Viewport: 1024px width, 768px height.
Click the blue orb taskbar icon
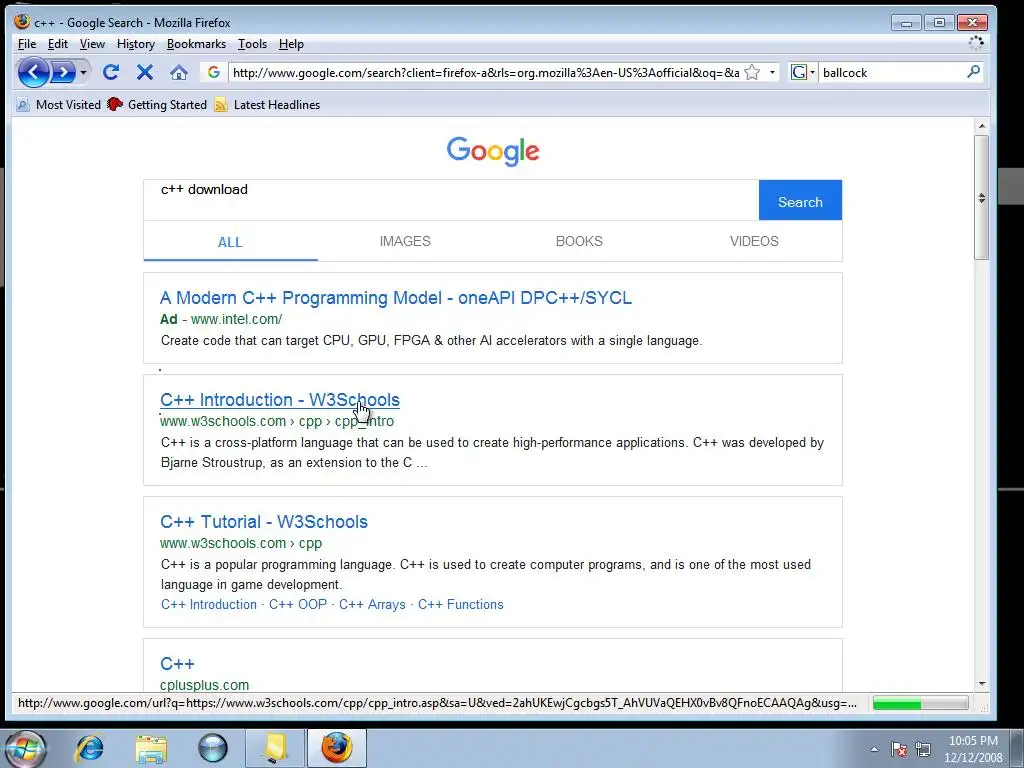click(212, 748)
